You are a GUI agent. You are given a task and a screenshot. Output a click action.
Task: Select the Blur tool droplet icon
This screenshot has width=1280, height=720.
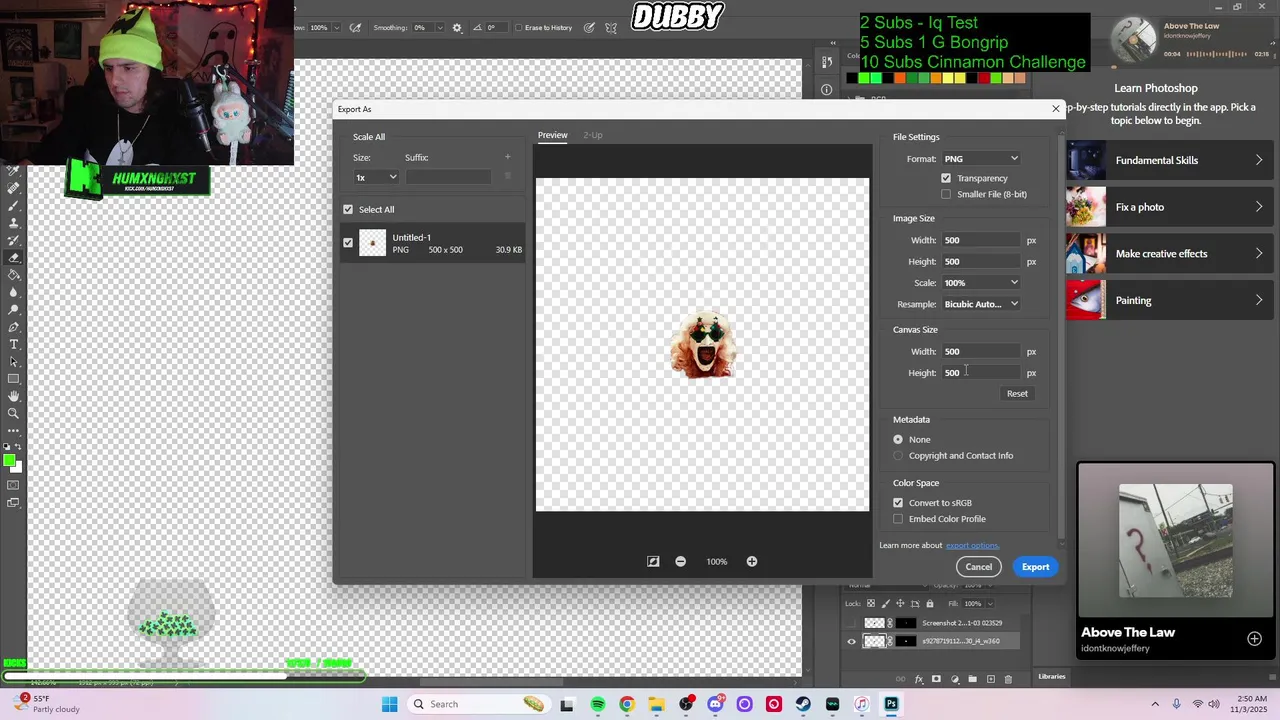[14, 292]
